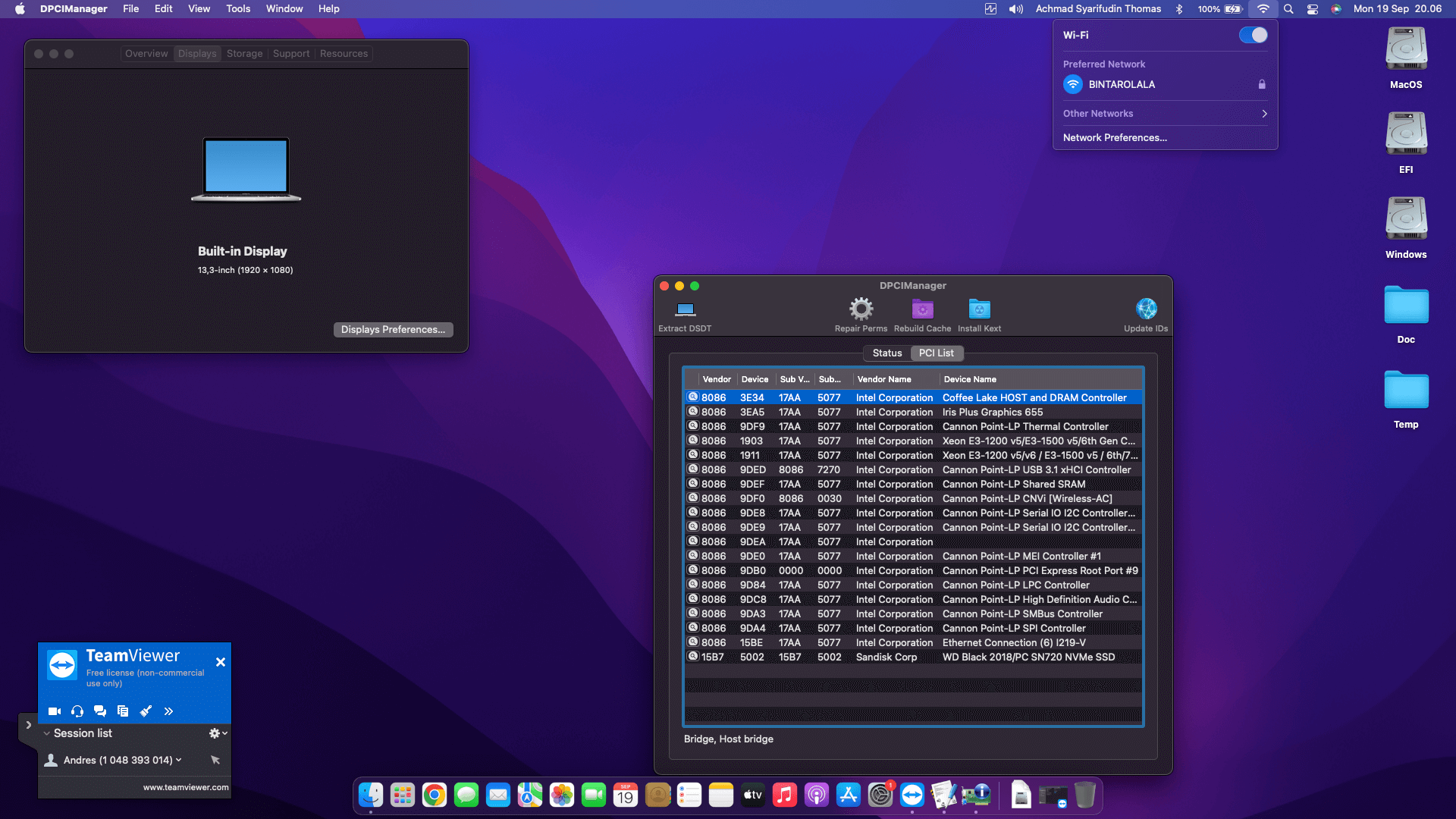Viewport: 1456px width, 819px height.
Task: Collapse the Session list section
Action: click(47, 733)
